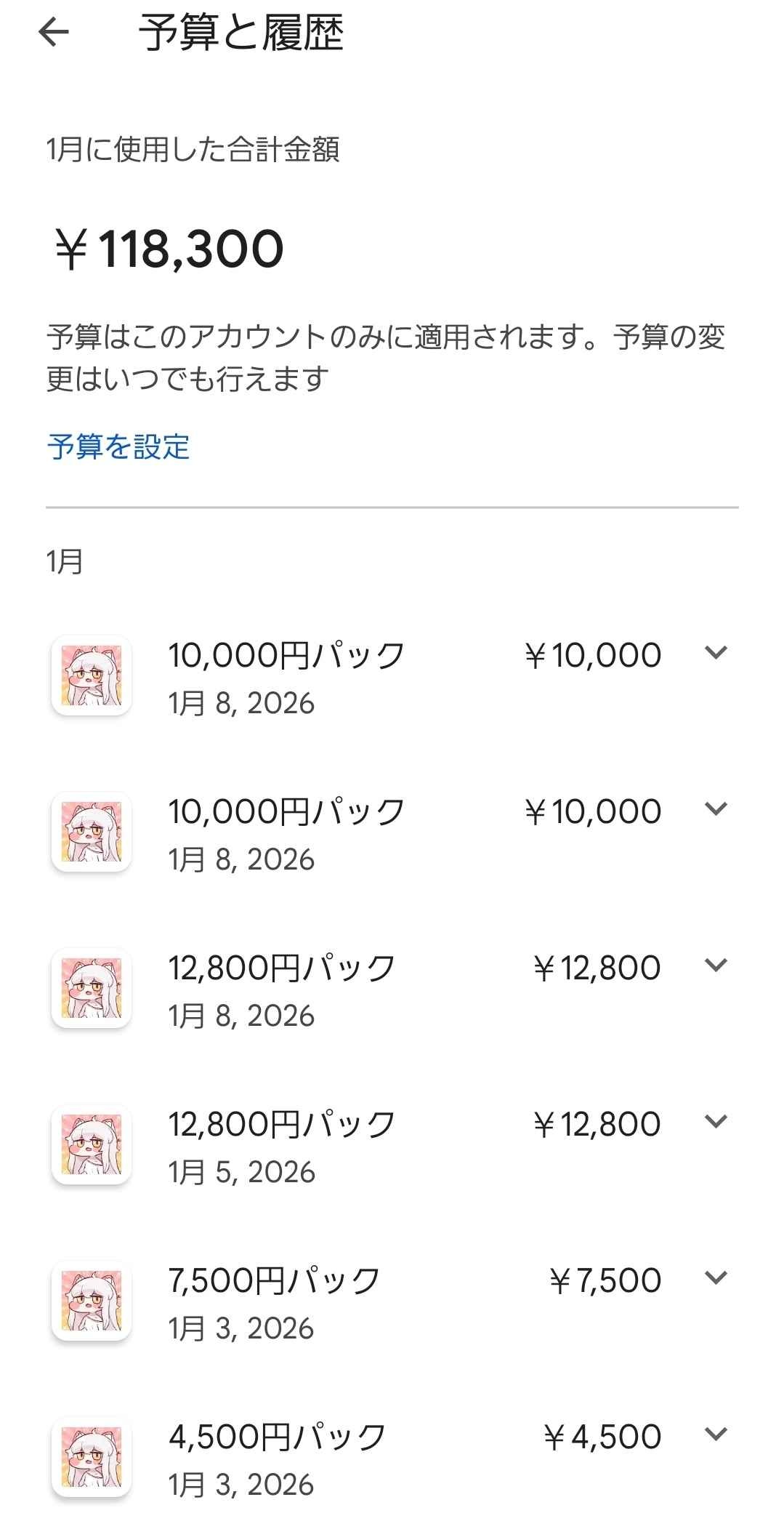Open the 予算を設定 link
Viewport: 784px width, 1529px height.
pyautogui.click(x=118, y=446)
